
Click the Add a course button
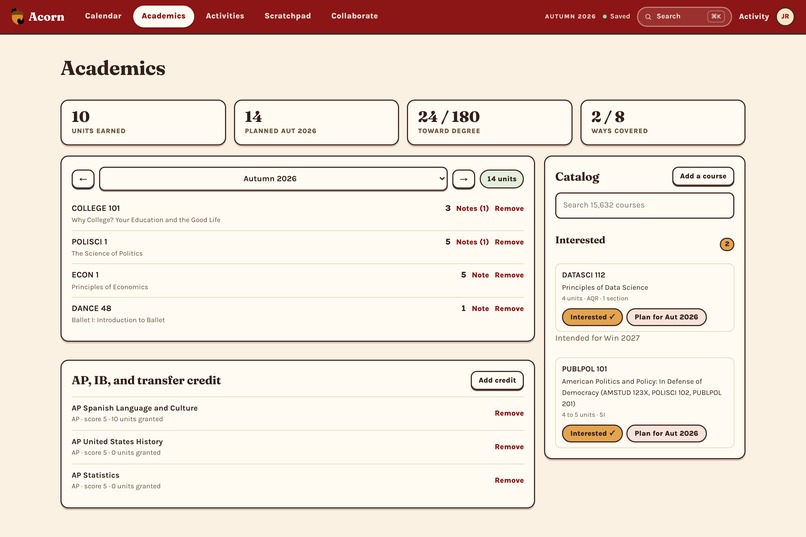(x=703, y=176)
